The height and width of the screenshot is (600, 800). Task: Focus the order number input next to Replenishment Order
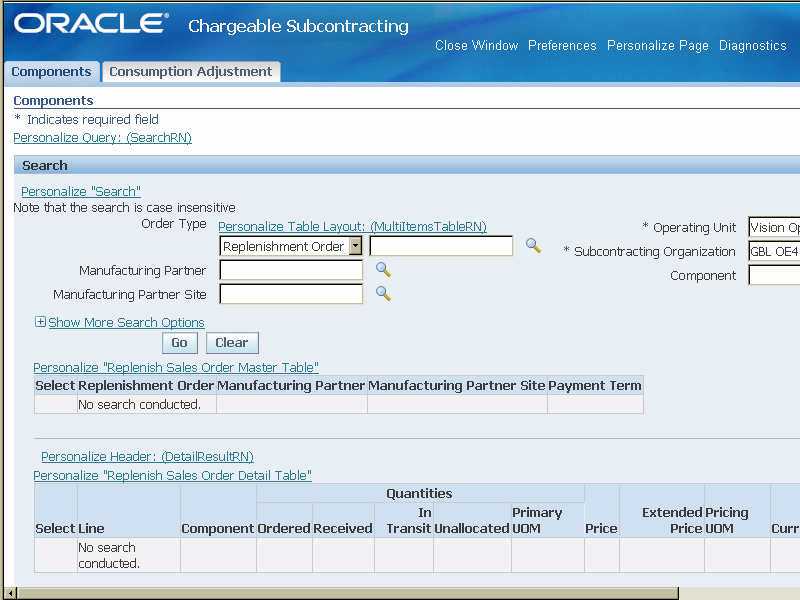pos(441,246)
